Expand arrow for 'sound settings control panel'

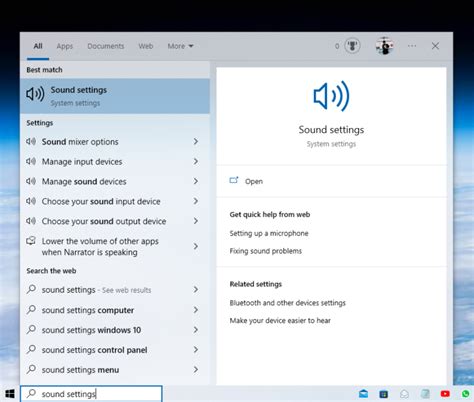click(x=196, y=350)
